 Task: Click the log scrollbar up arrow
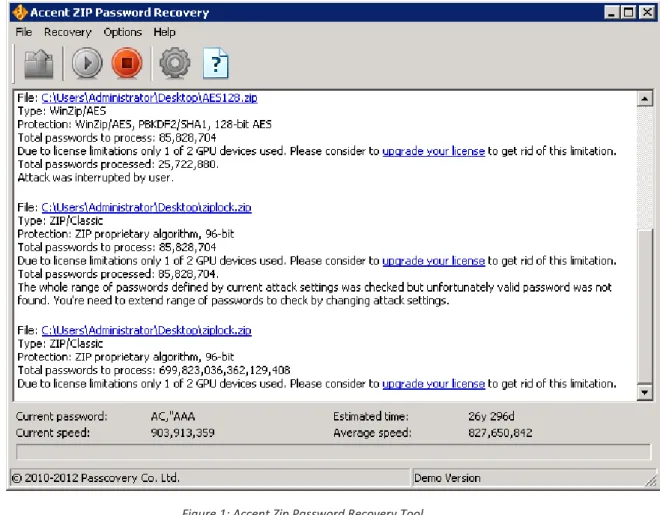pyautogui.click(x=645, y=99)
